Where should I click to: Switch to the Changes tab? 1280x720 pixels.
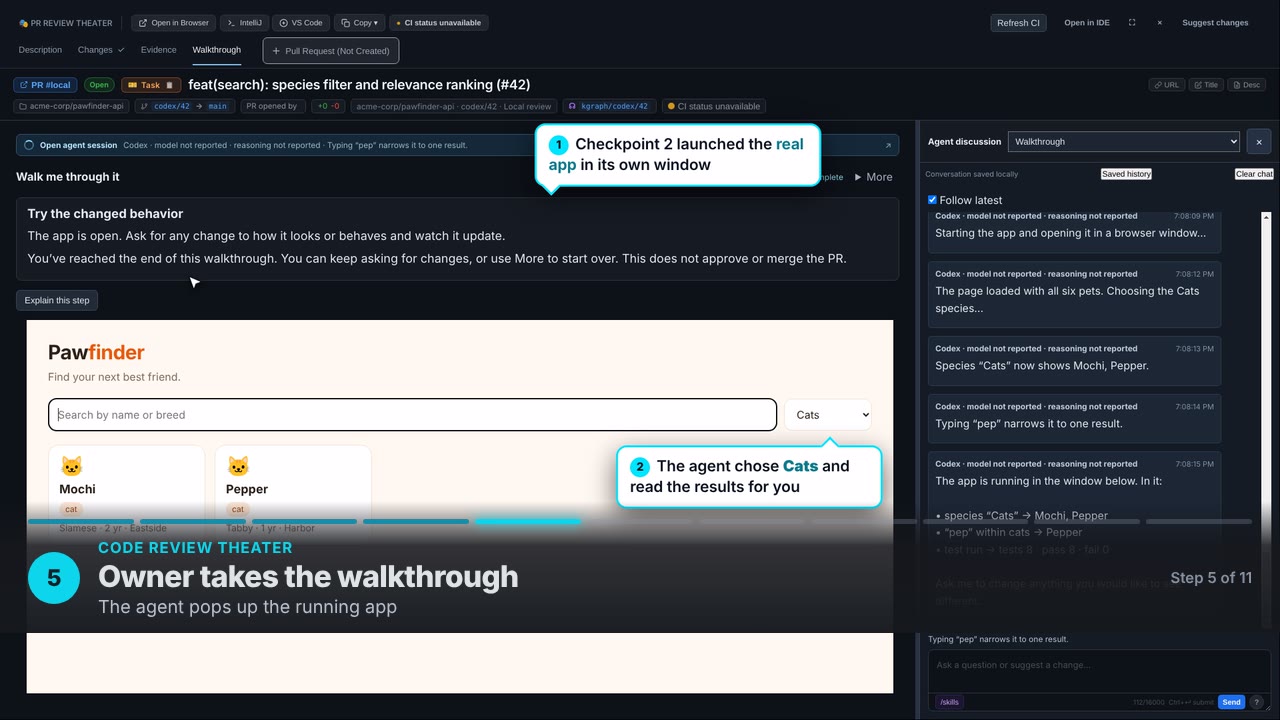(x=101, y=50)
